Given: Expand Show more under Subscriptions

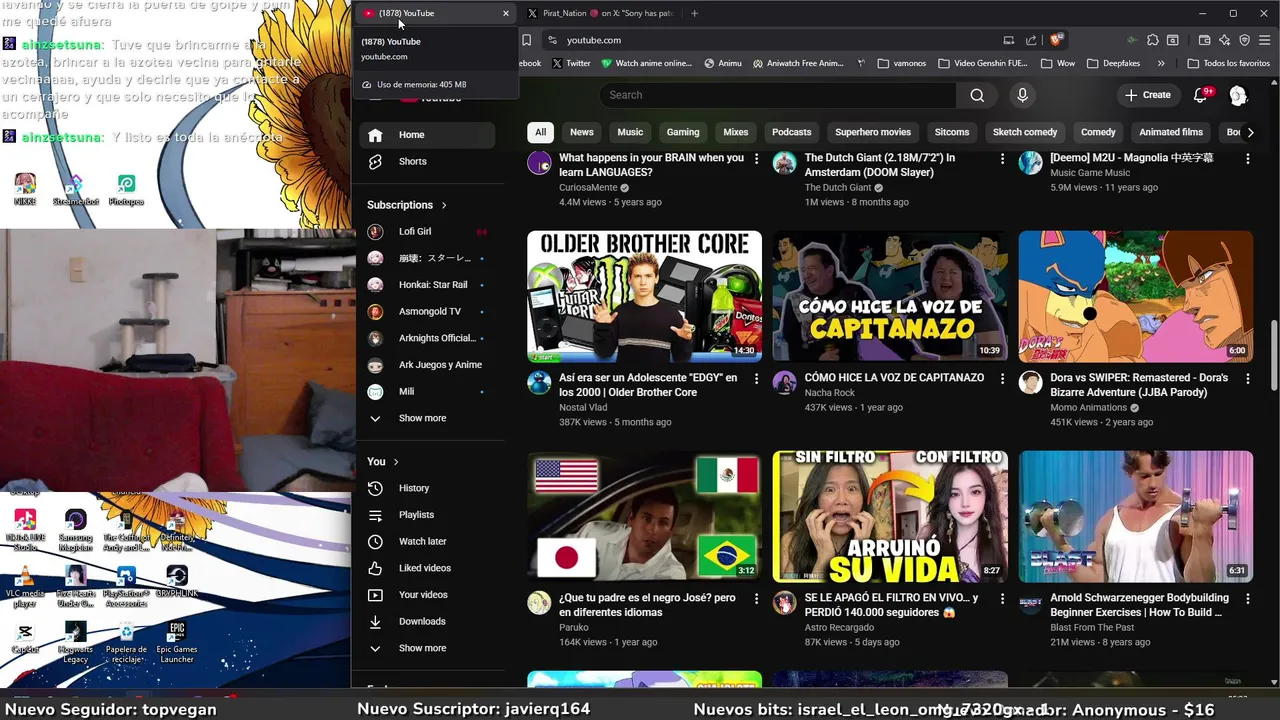Looking at the screenshot, I should (426, 418).
